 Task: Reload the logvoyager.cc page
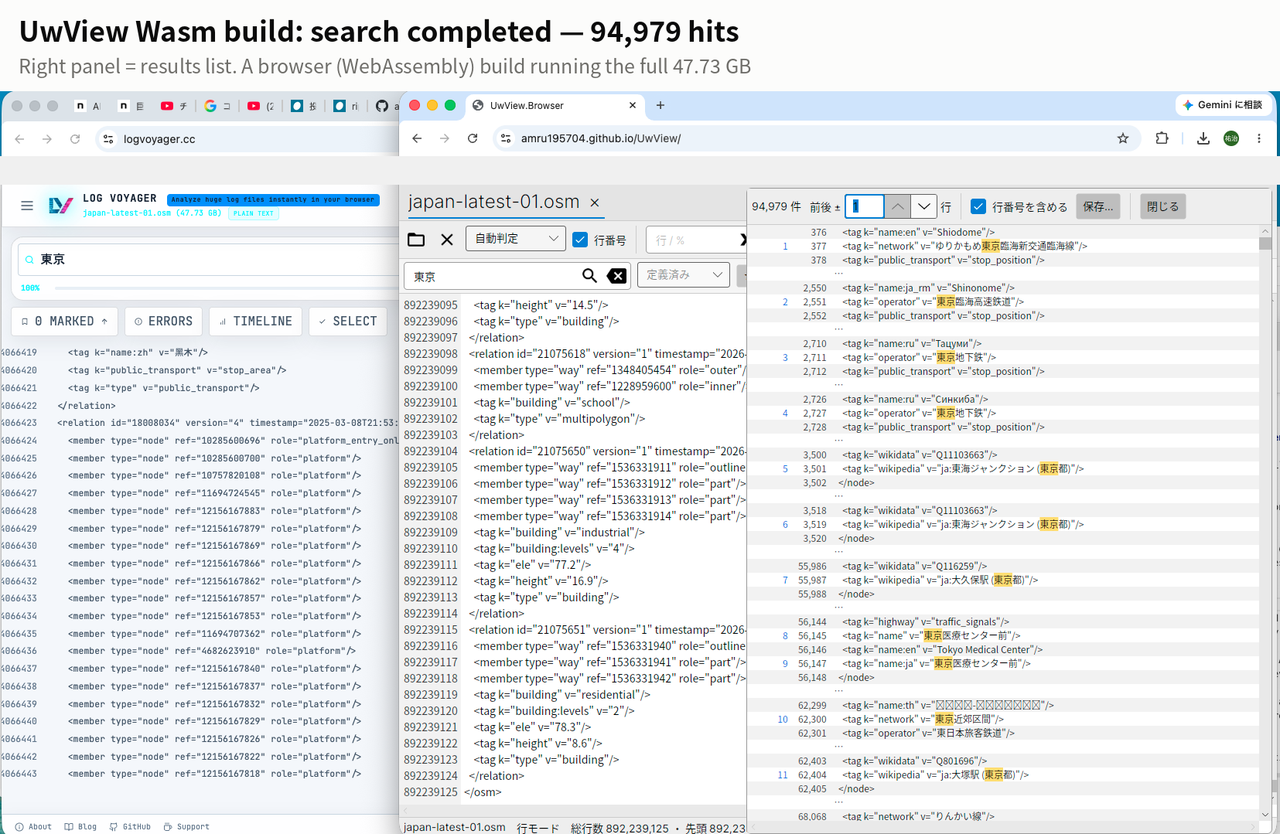pyautogui.click(x=74, y=139)
